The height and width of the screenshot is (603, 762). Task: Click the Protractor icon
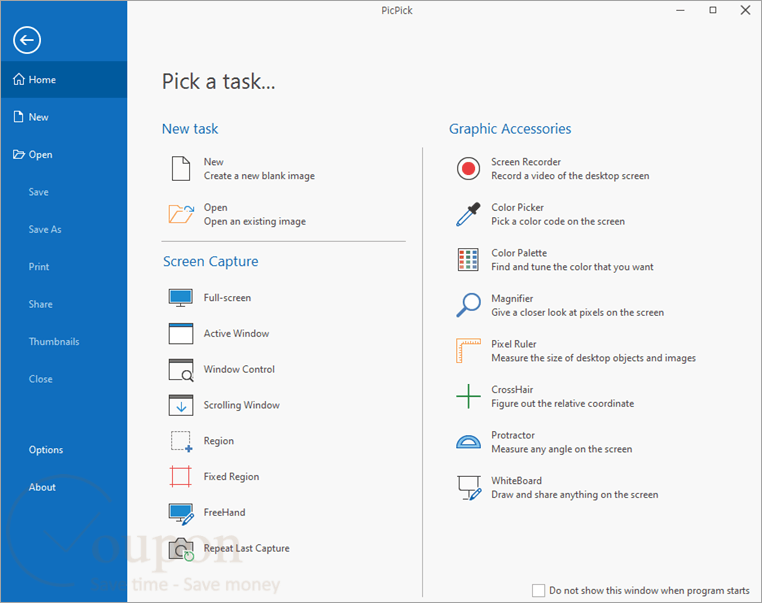(x=468, y=442)
